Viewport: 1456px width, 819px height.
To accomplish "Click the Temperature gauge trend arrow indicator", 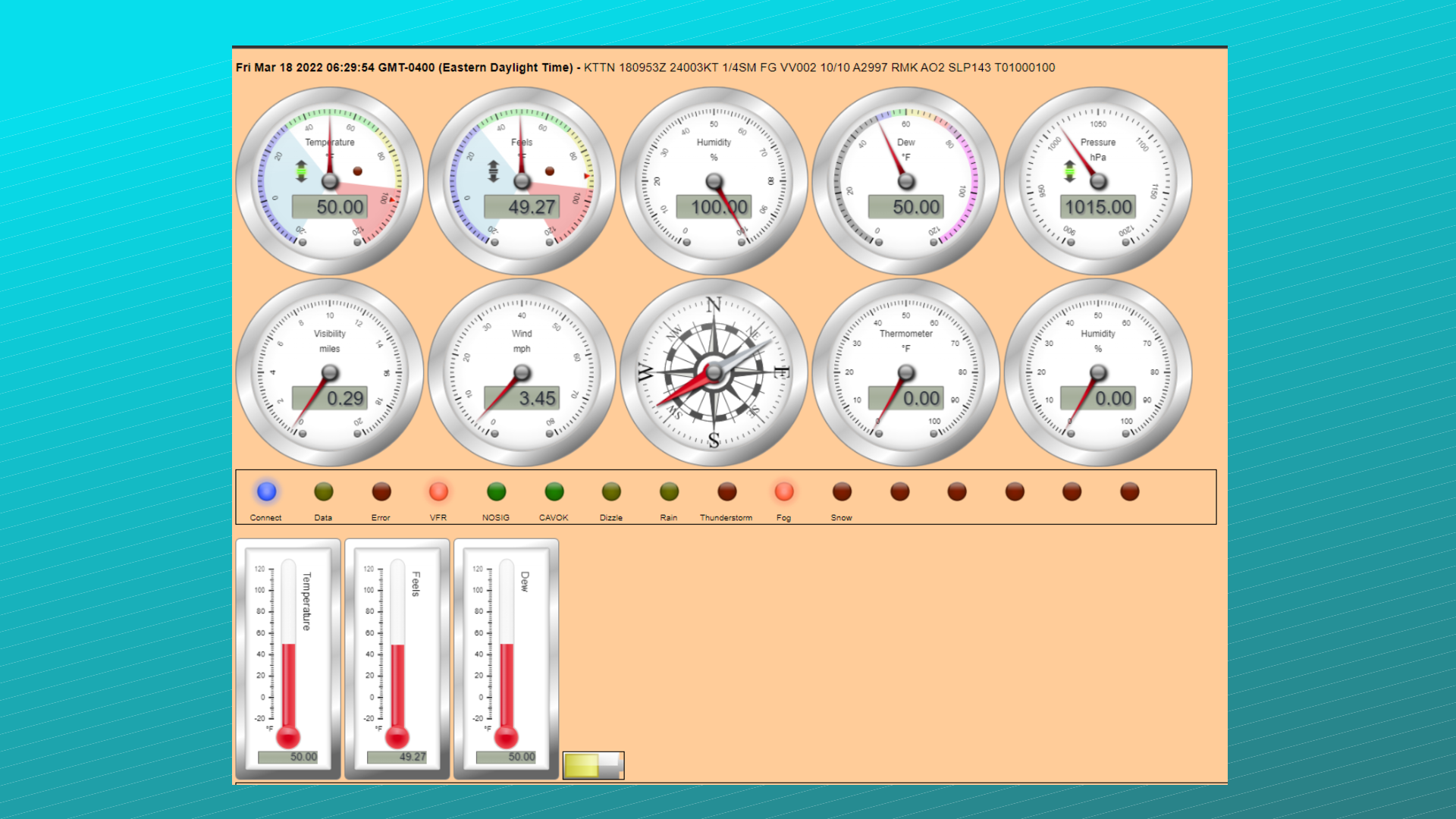I will pos(301,171).
